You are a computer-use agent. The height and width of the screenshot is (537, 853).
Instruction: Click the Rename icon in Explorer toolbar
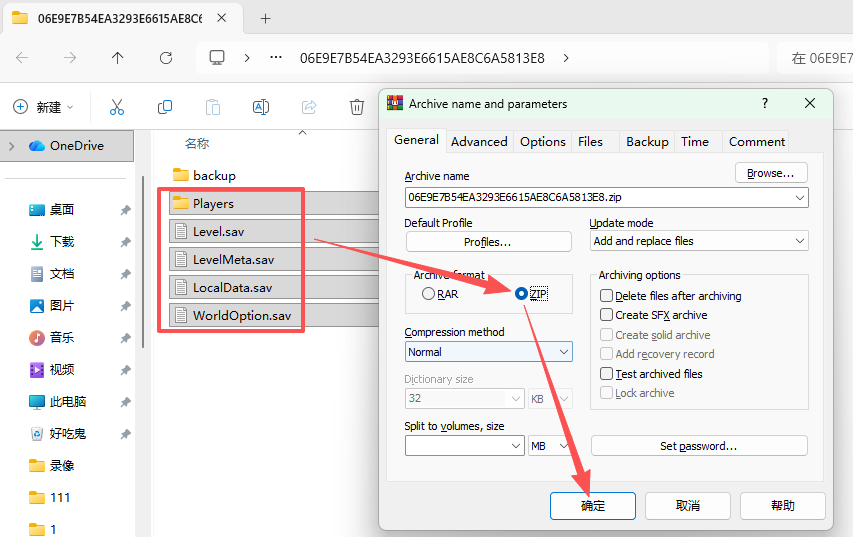261,107
